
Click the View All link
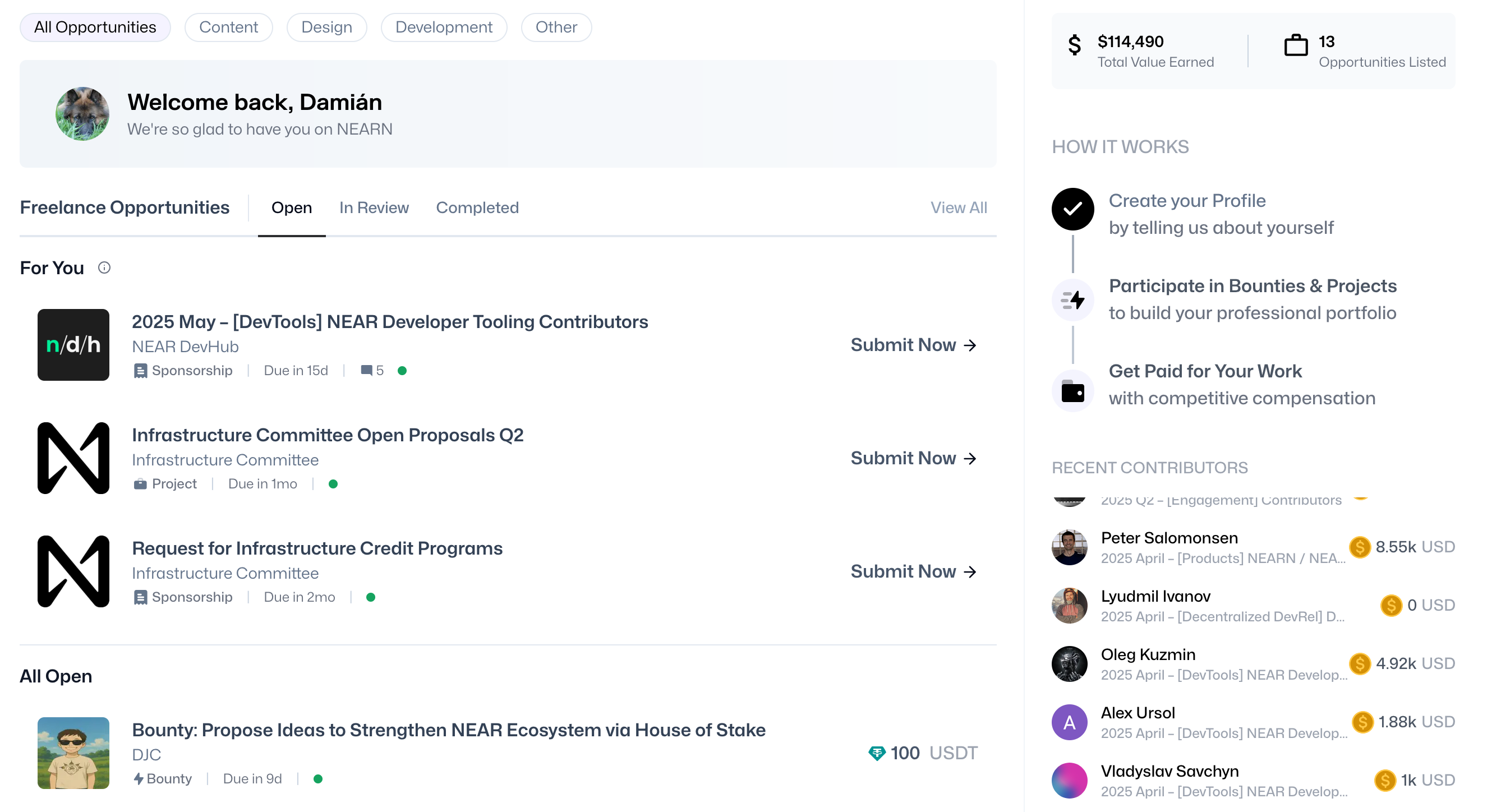click(x=959, y=208)
